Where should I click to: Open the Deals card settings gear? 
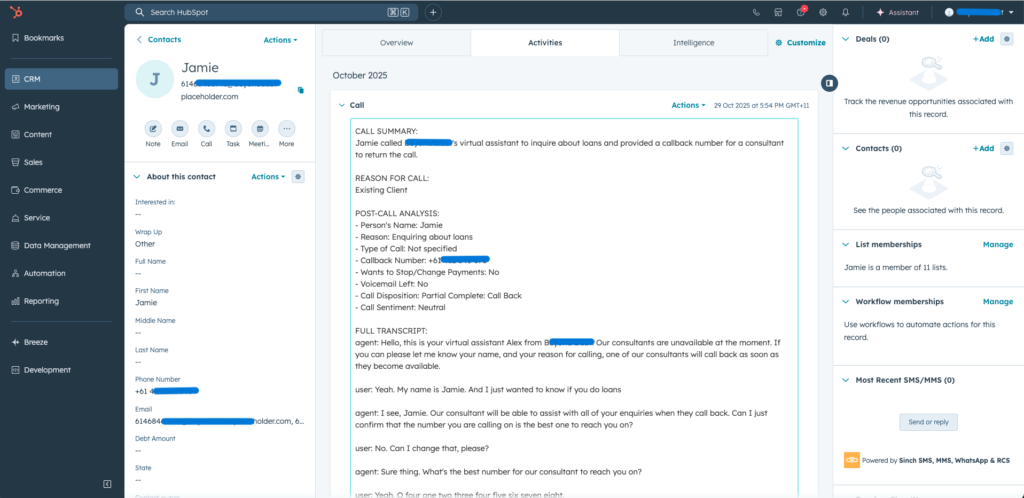[1006, 39]
